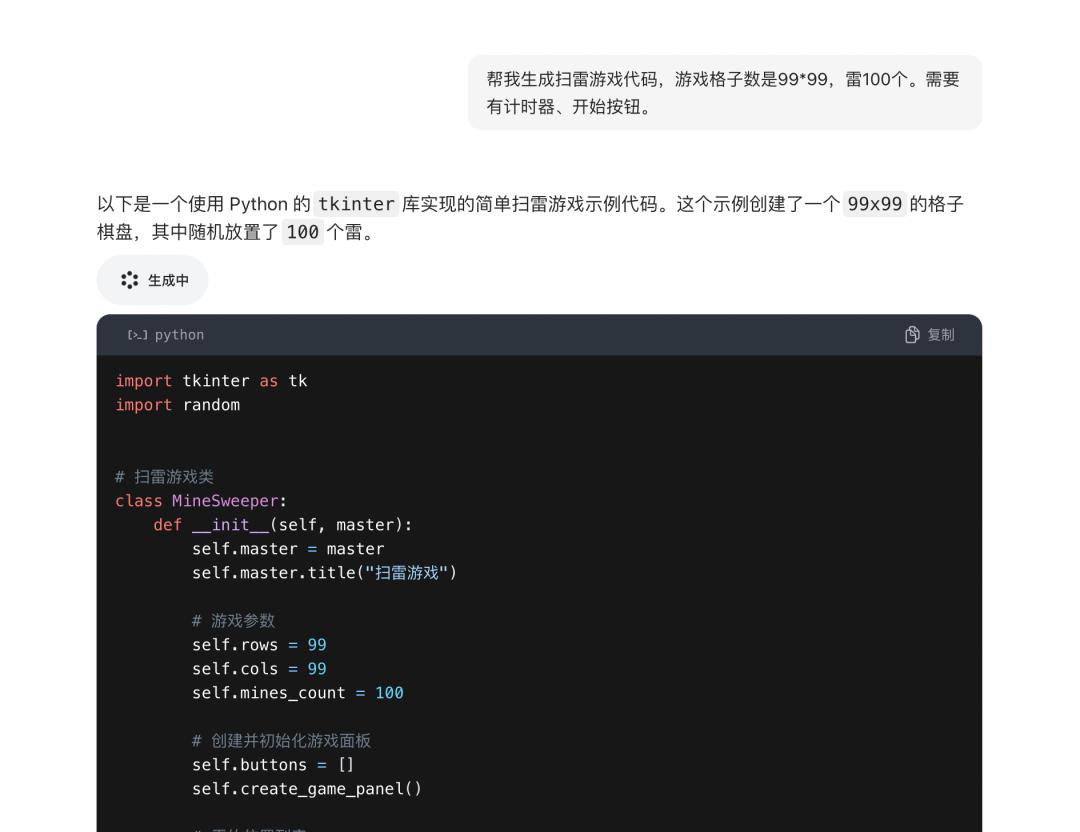Click the inline code 99x99 in the reply

click(875, 204)
